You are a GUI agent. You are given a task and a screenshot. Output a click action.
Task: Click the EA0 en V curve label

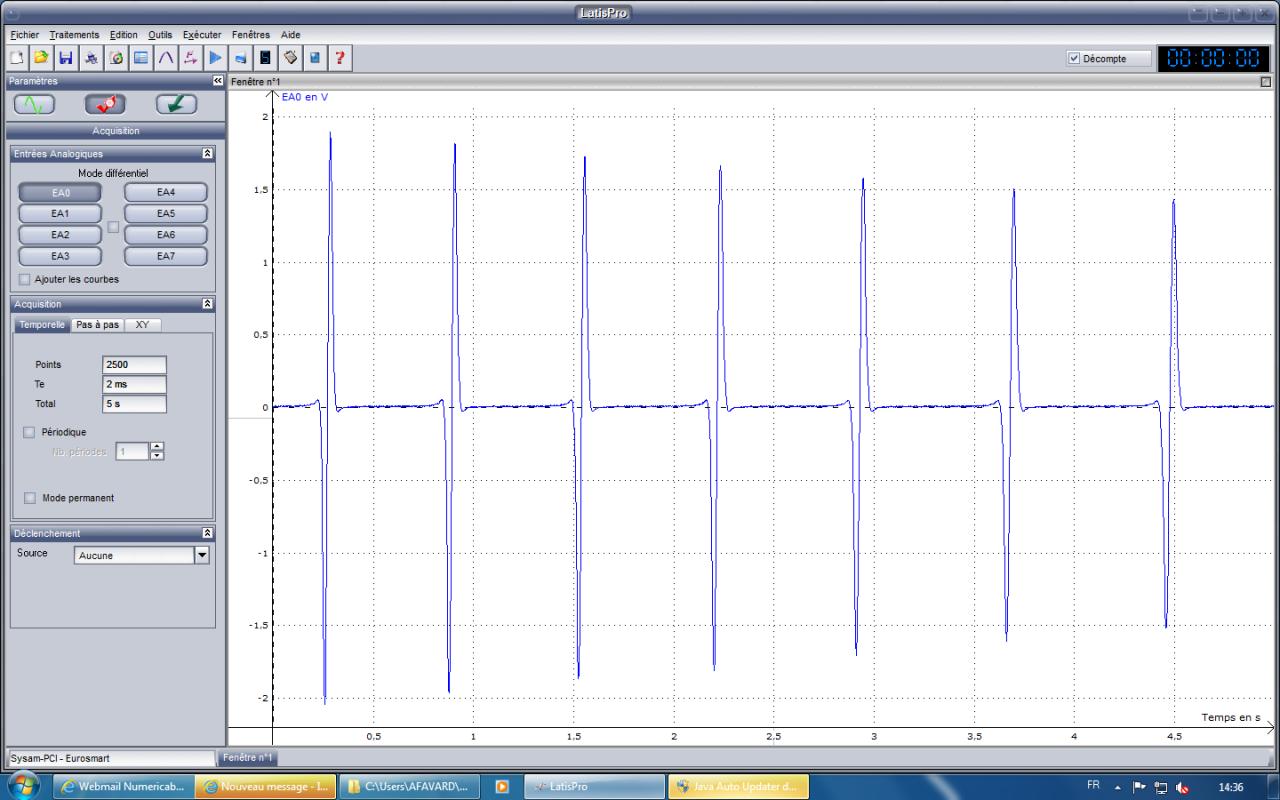[305, 97]
